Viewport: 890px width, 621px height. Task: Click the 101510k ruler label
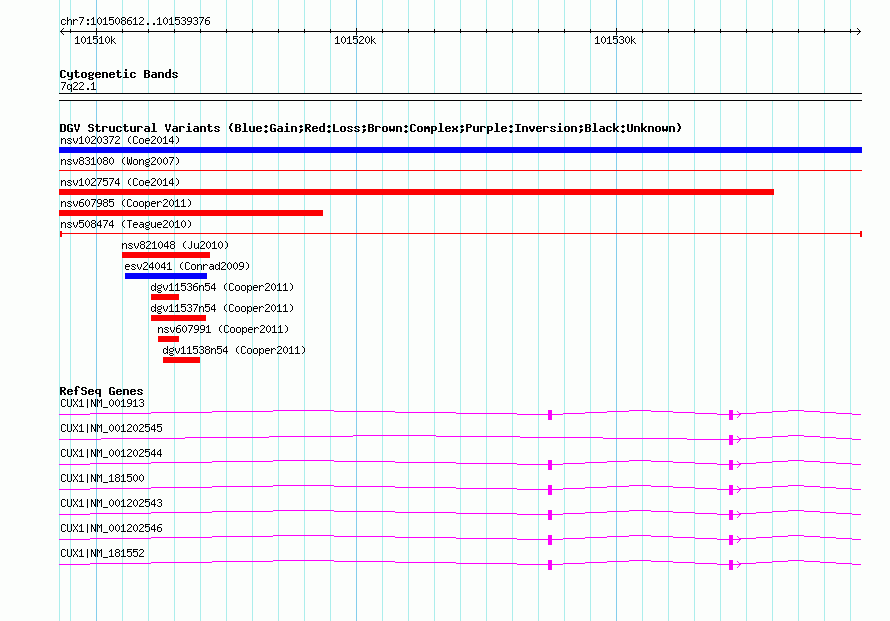[95, 40]
